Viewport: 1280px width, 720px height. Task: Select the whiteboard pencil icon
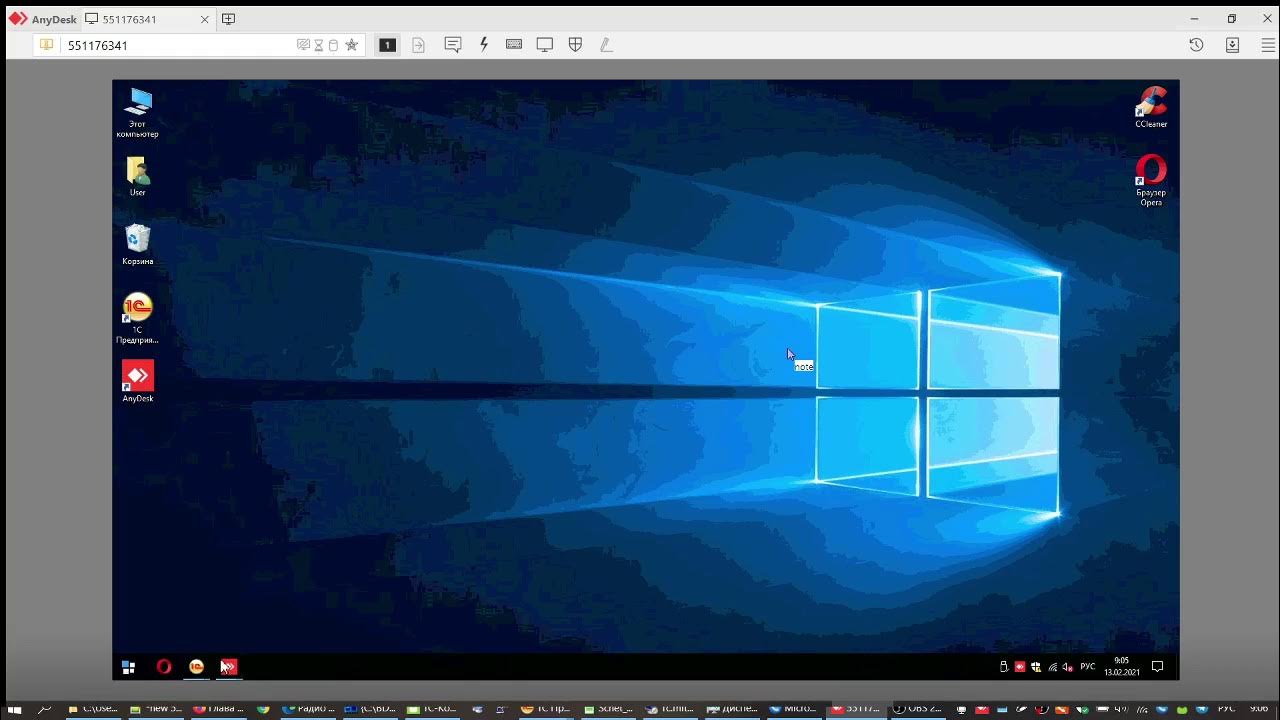606,45
